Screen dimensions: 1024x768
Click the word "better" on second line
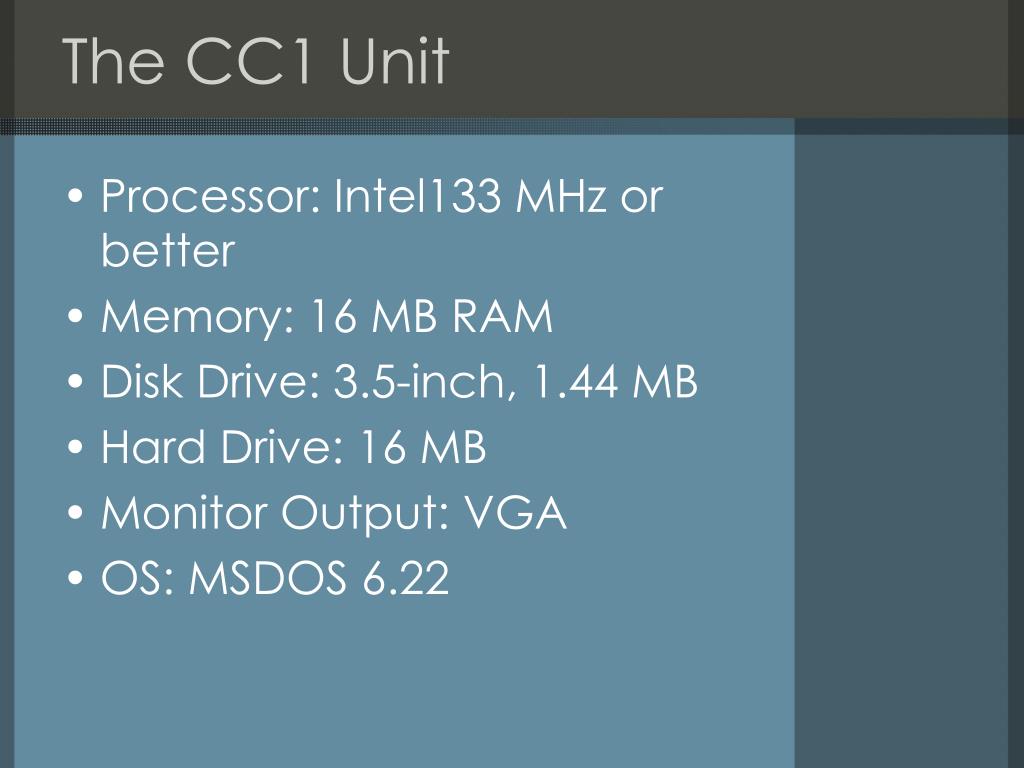click(x=168, y=250)
